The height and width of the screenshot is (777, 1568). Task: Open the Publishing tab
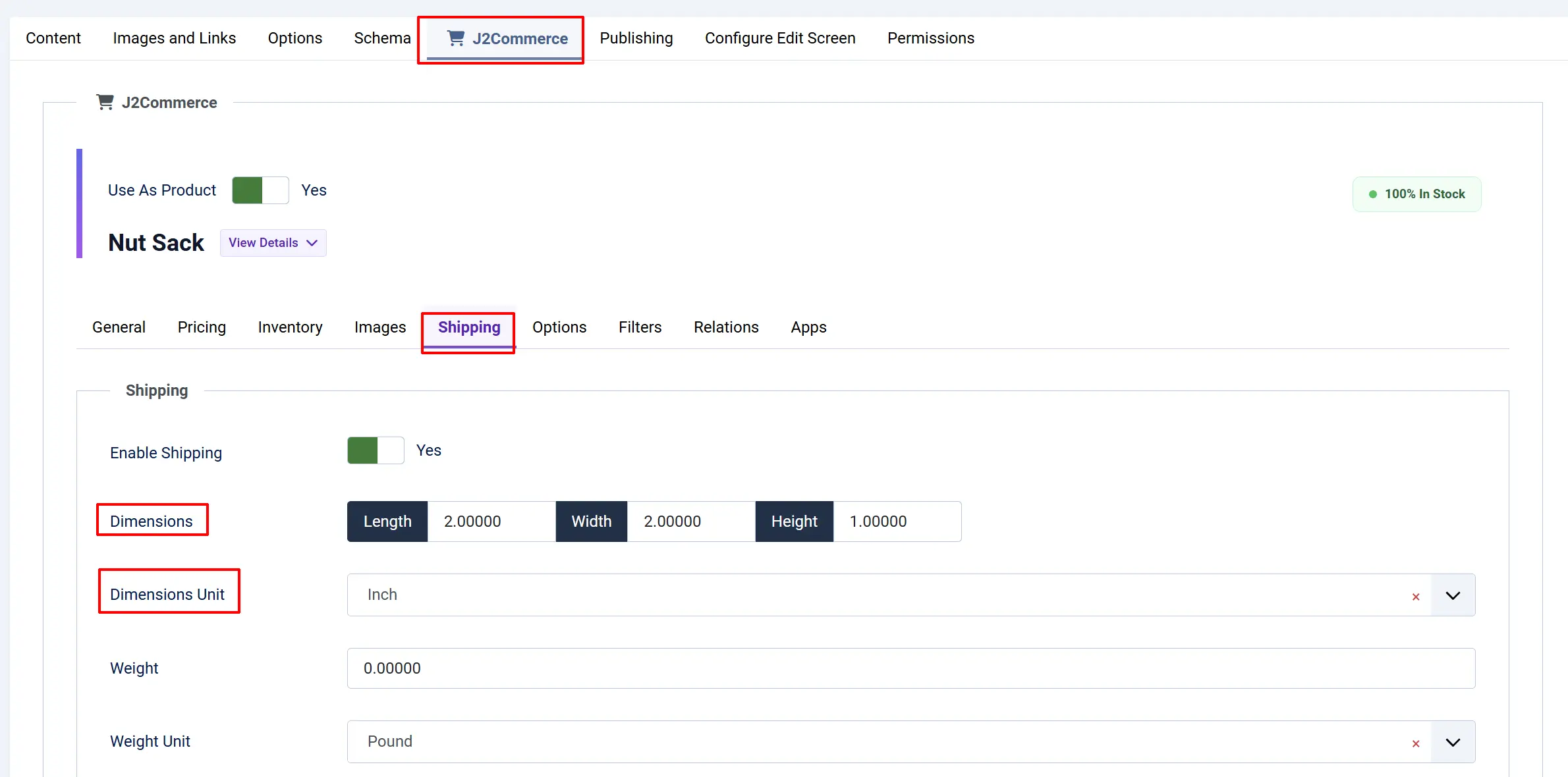coord(636,38)
